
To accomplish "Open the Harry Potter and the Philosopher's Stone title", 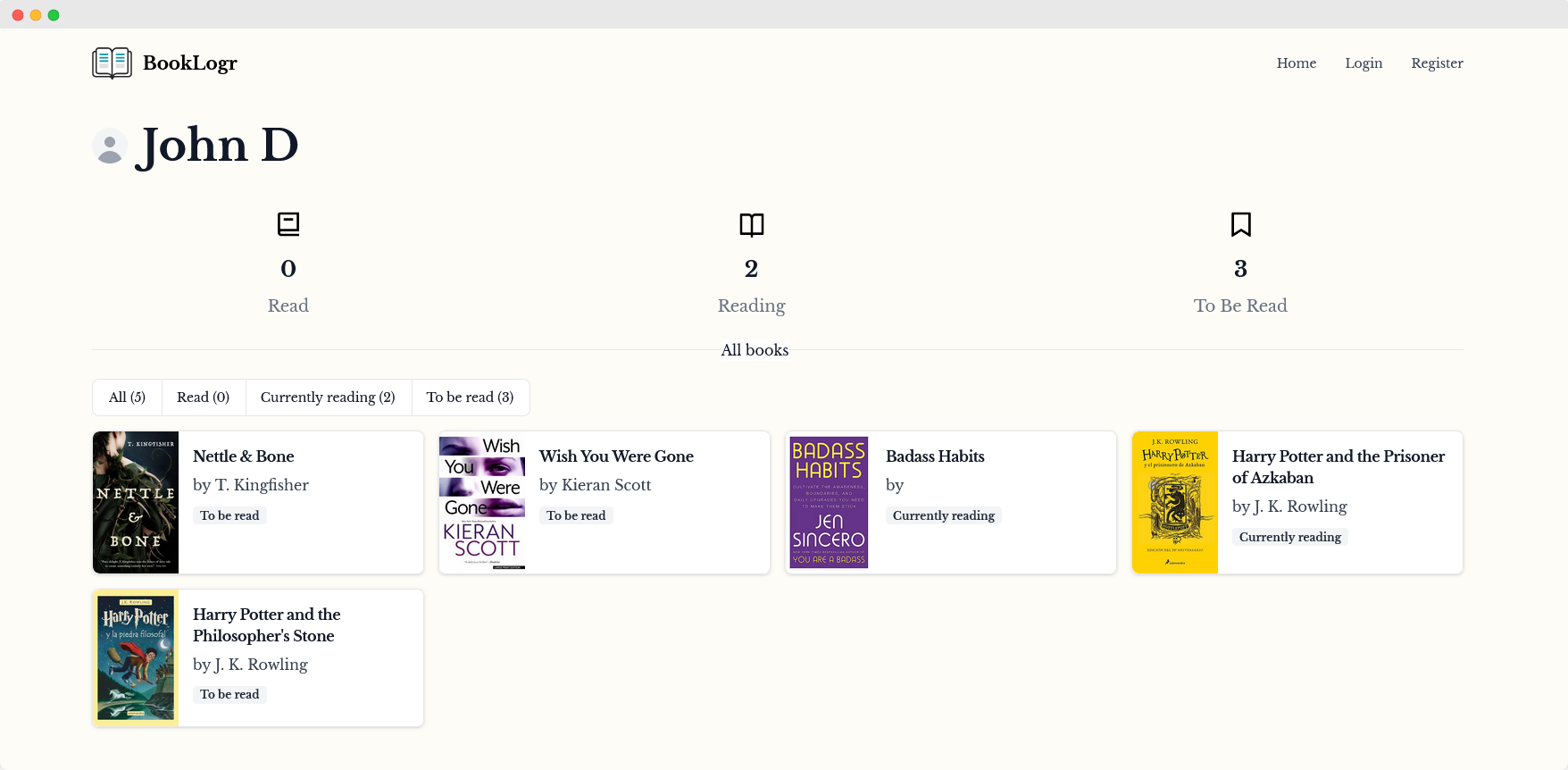I will [266, 624].
